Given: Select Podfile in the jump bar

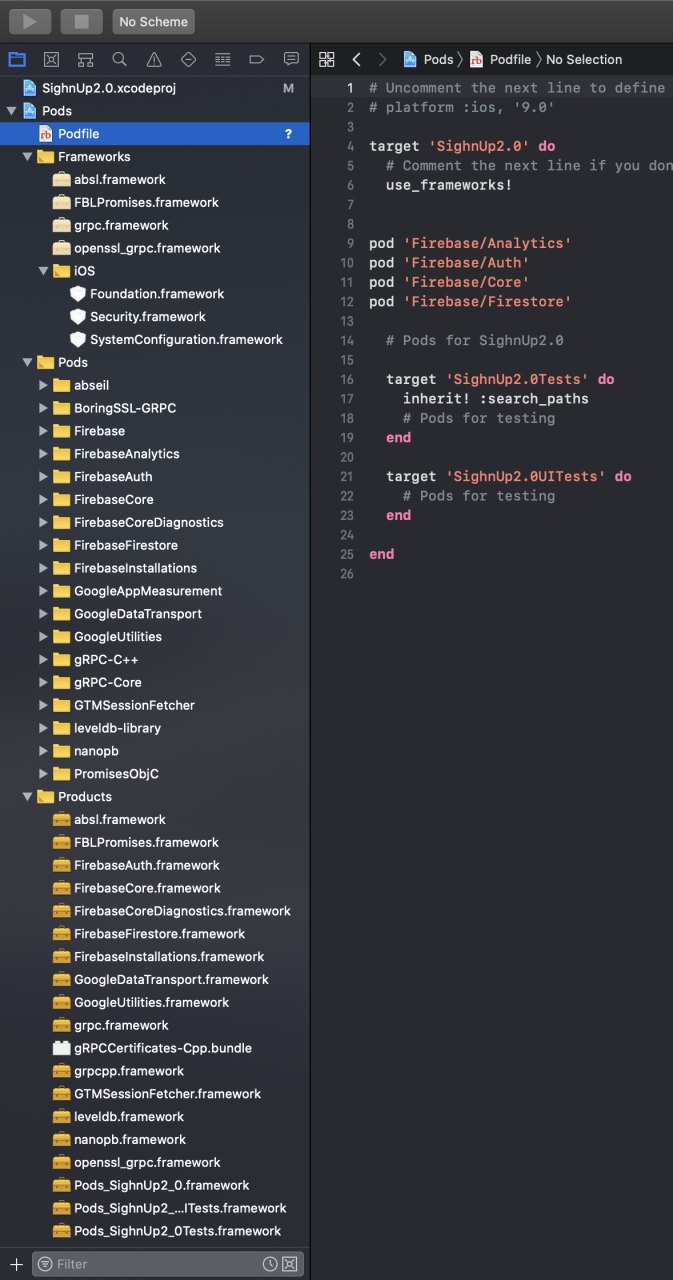Looking at the screenshot, I should (500, 59).
